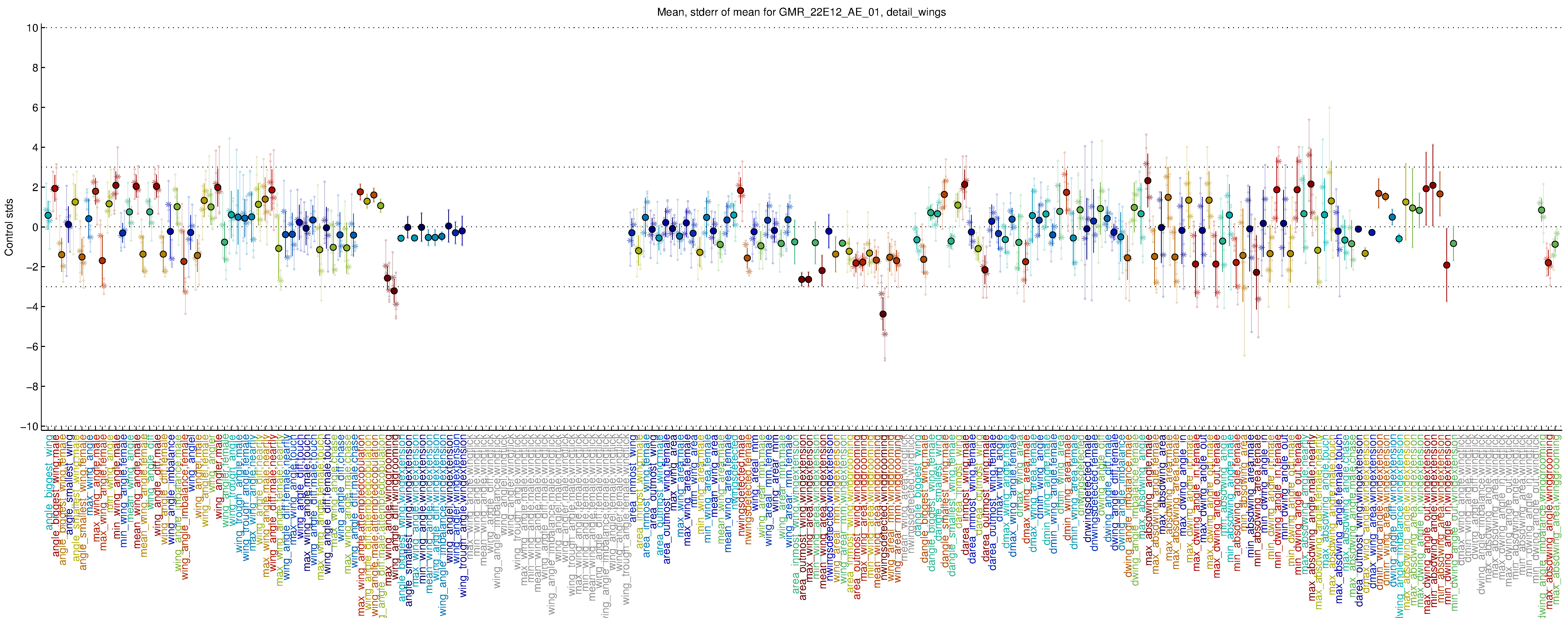Select the lowest dark red data point near −4.4
This screenshot has width=1568, height=618.
[883, 314]
